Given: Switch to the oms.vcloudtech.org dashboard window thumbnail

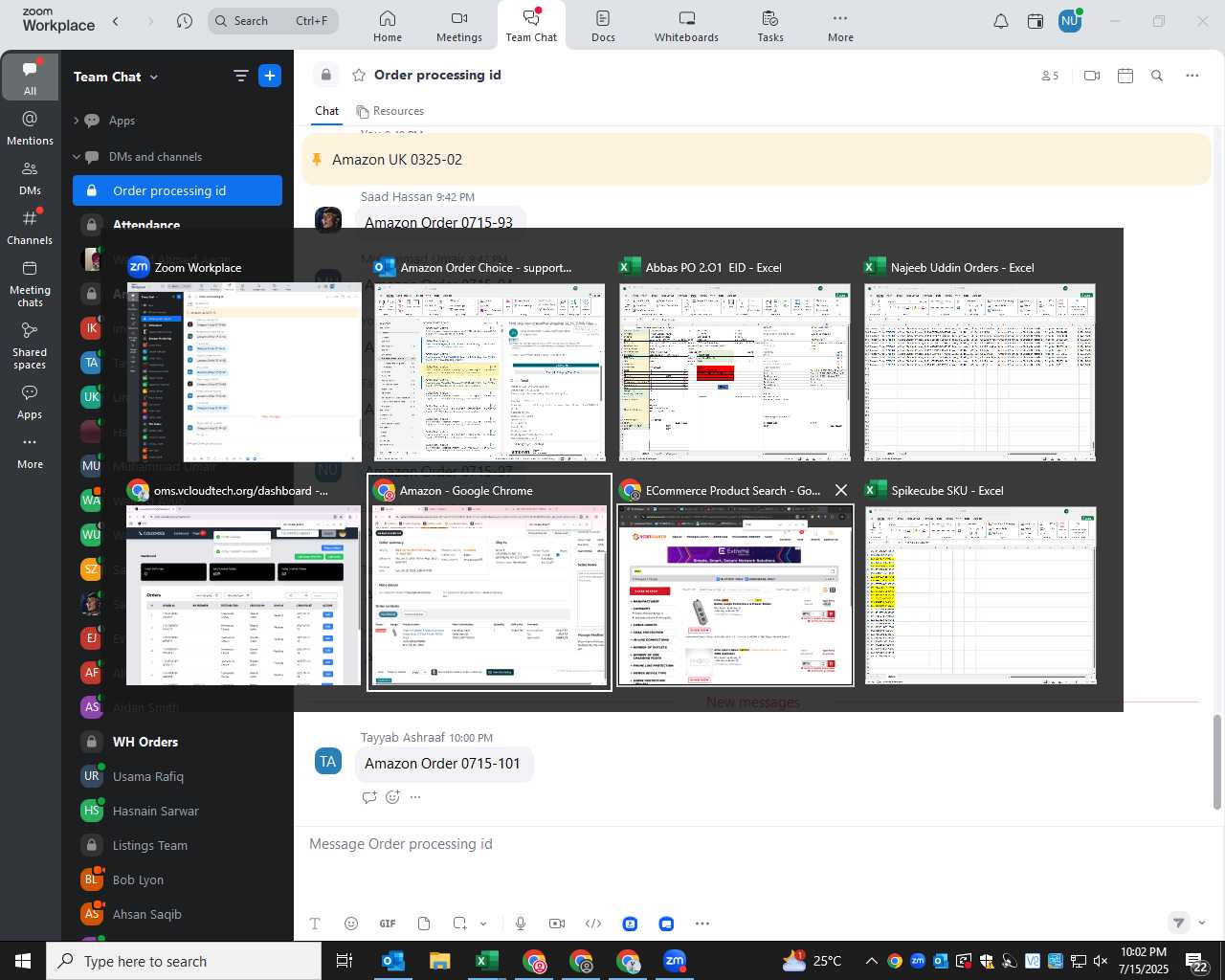Looking at the screenshot, I should tap(244, 594).
